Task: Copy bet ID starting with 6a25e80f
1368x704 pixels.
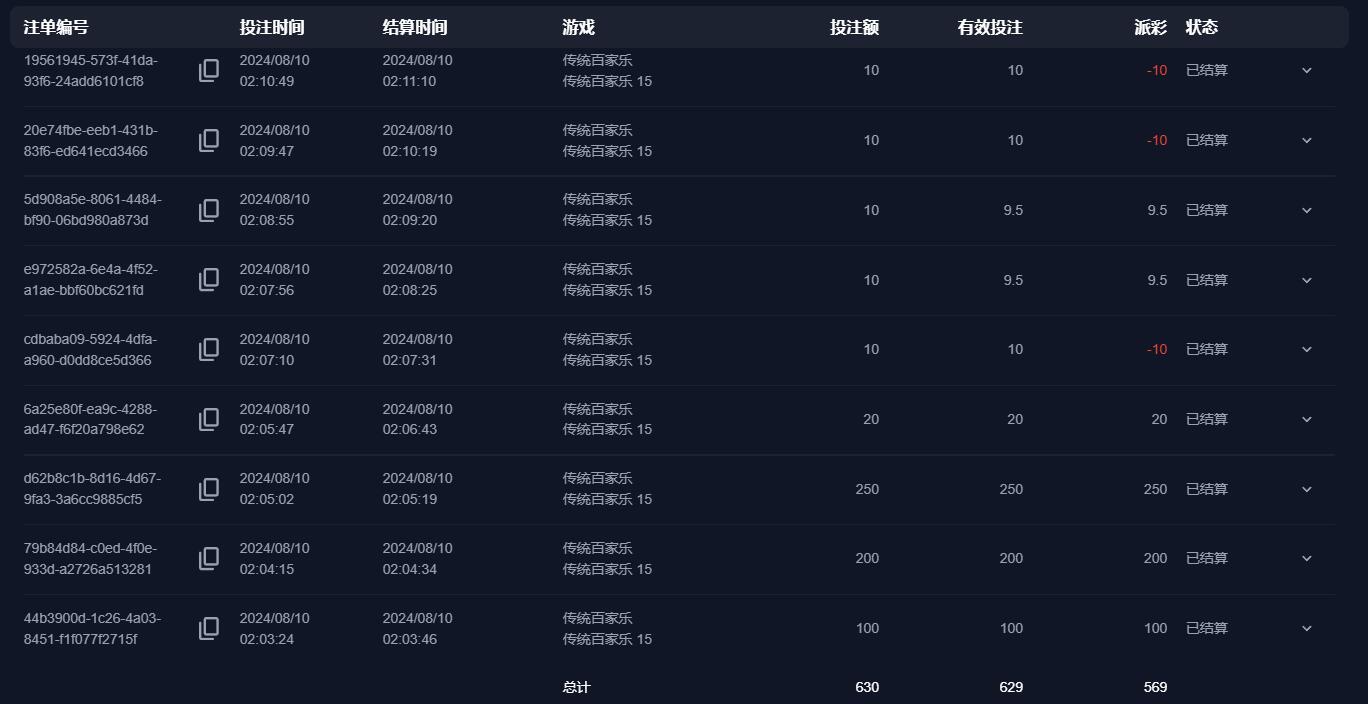Action: pyautogui.click(x=208, y=419)
